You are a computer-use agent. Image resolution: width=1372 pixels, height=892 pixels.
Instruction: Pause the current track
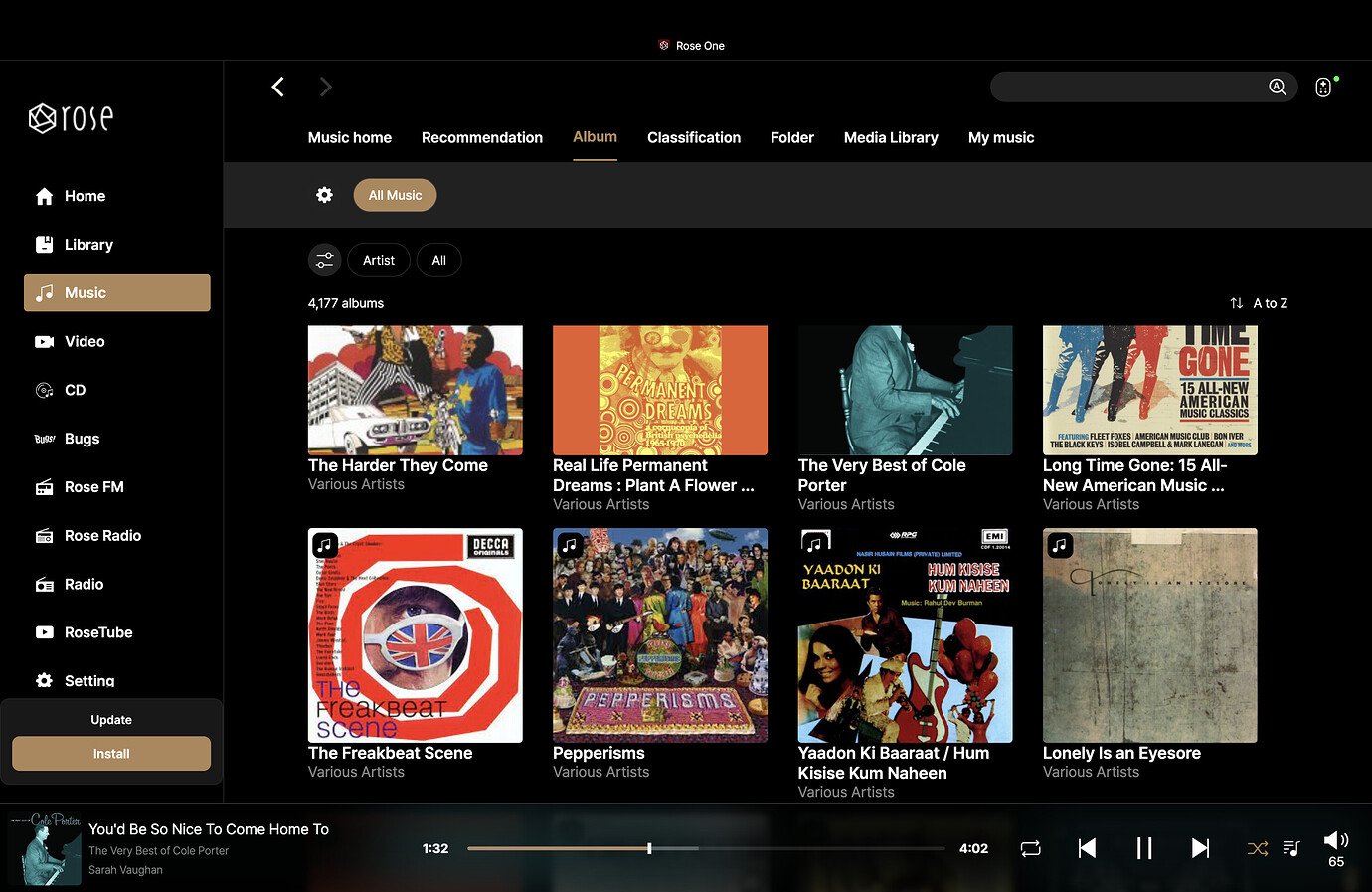pos(1144,848)
